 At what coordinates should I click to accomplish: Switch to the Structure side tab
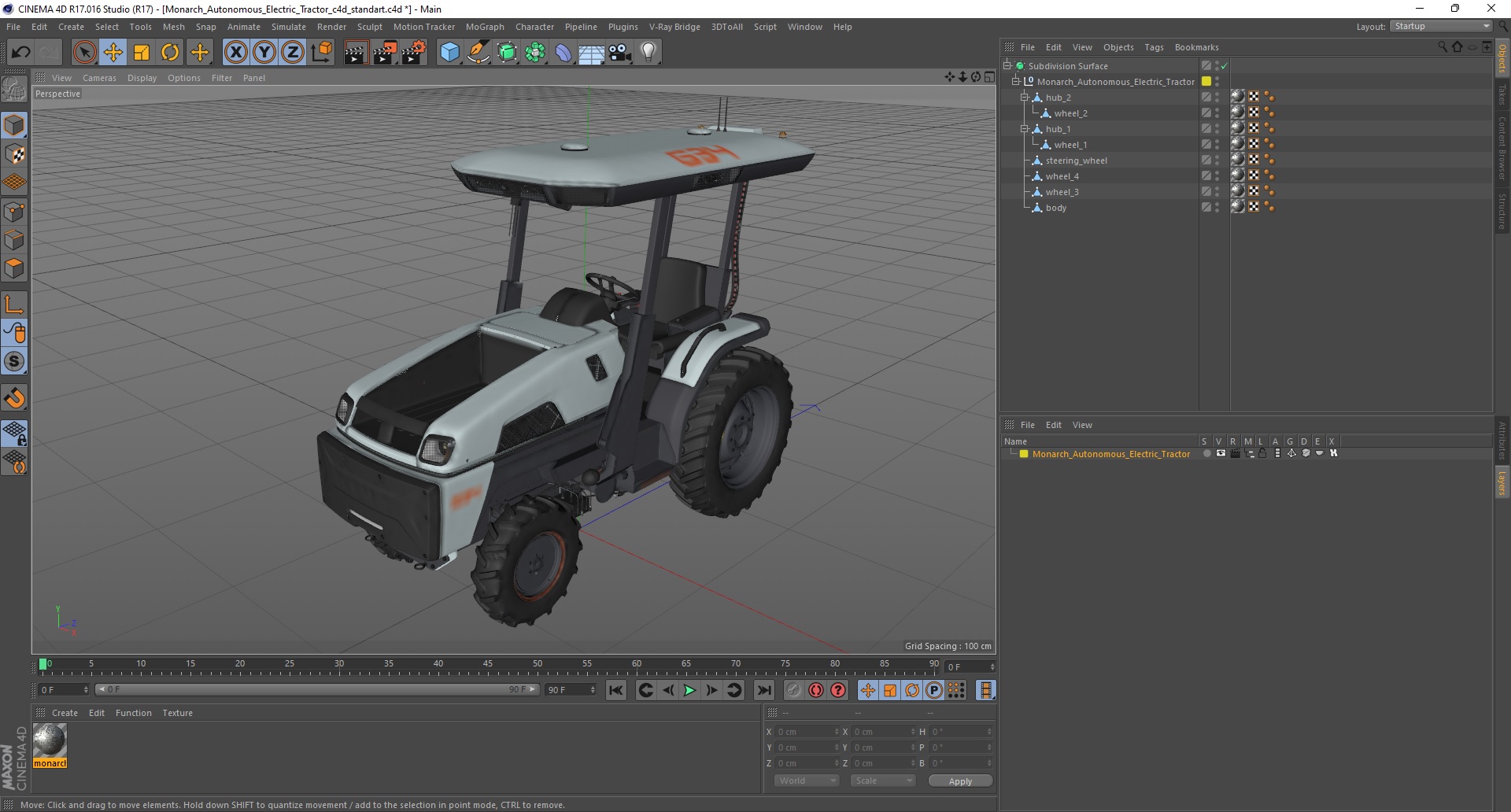click(x=1502, y=211)
